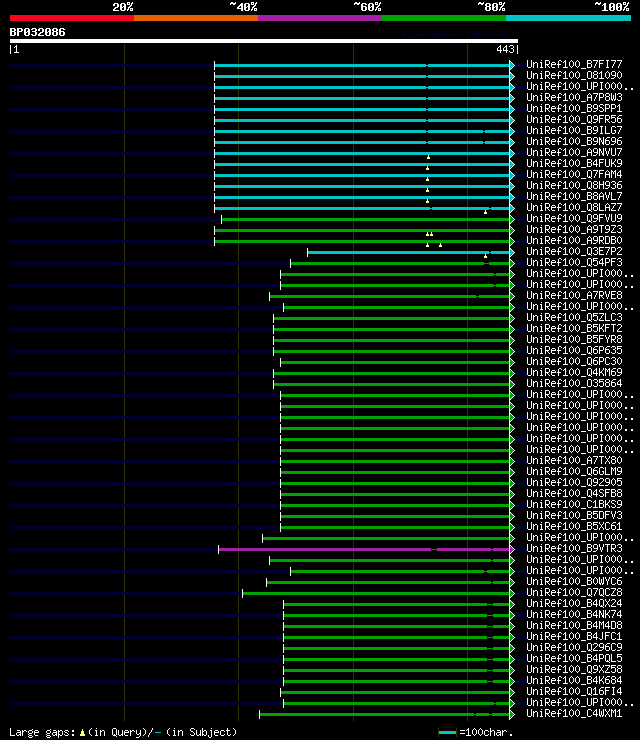Select the query name BP032086

(37, 33)
